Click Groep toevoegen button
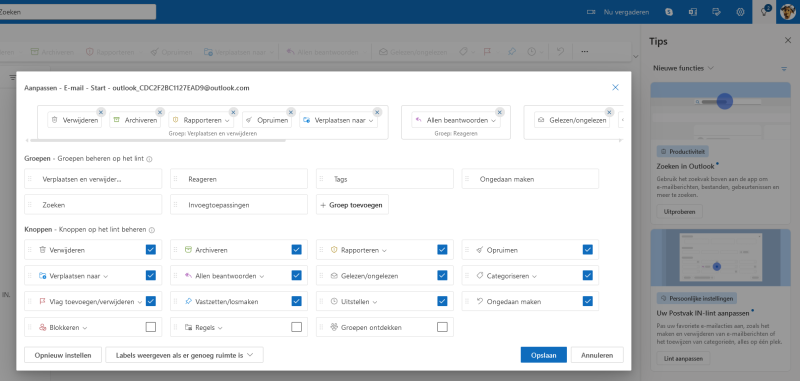Screen dimensions: 800x381 pyautogui.click(x=352, y=205)
